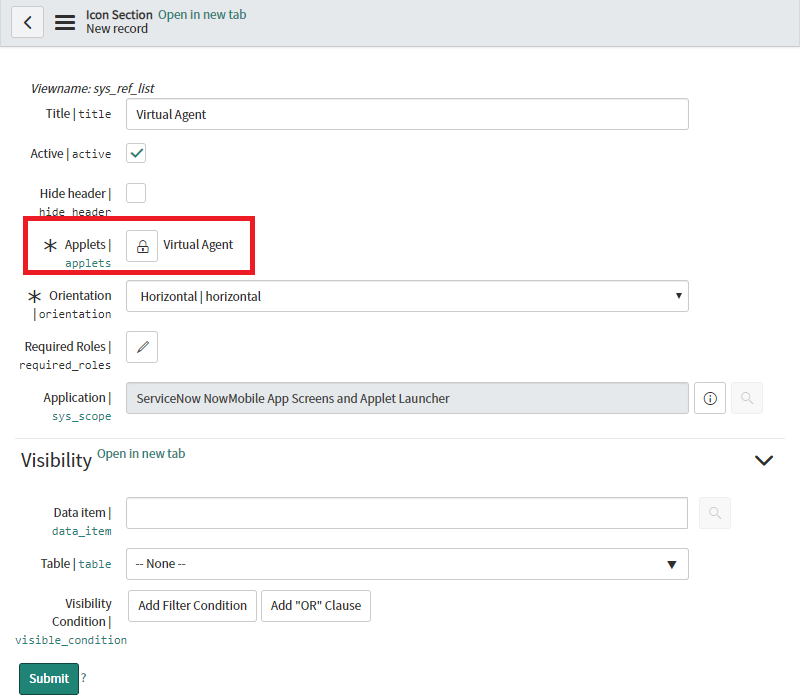Open Application lookup magnifier icon
This screenshot has height=695, width=800.
[746, 398]
